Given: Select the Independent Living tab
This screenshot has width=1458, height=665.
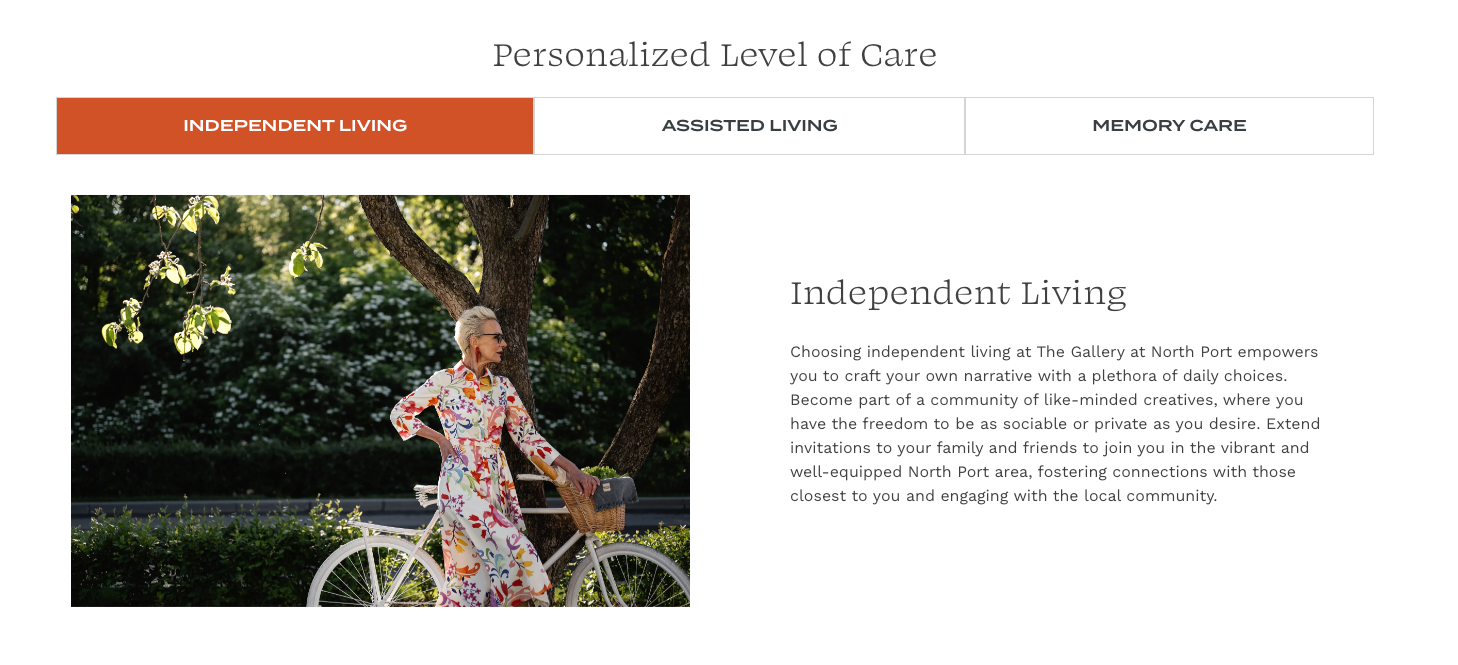Looking at the screenshot, I should point(295,126).
